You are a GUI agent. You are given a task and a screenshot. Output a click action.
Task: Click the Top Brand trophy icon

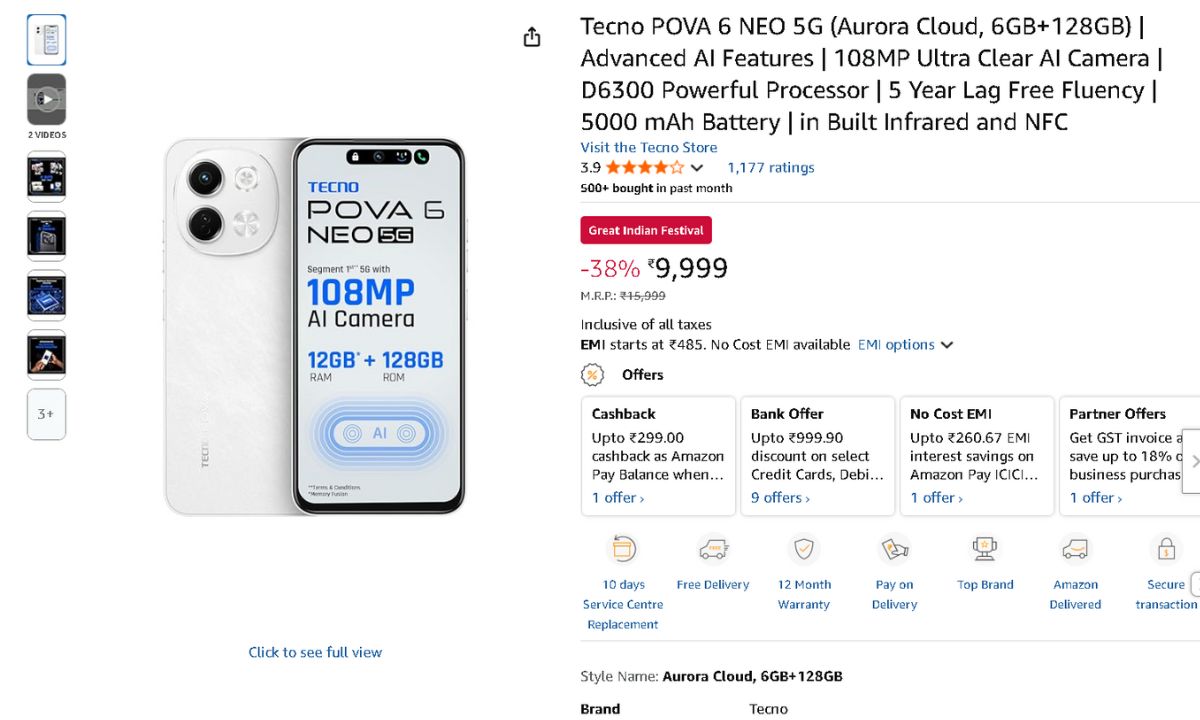pos(985,549)
